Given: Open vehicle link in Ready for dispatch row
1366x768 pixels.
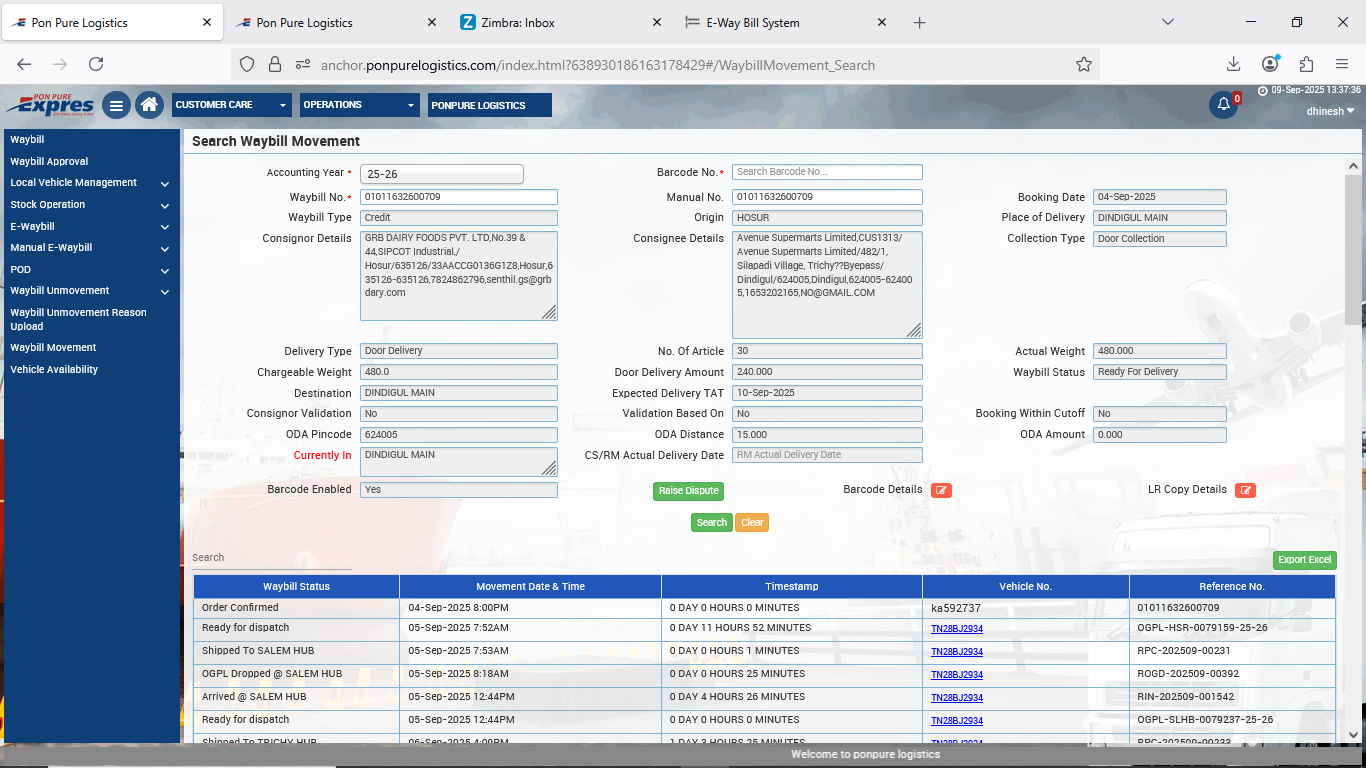Looking at the screenshot, I should click(957, 629).
